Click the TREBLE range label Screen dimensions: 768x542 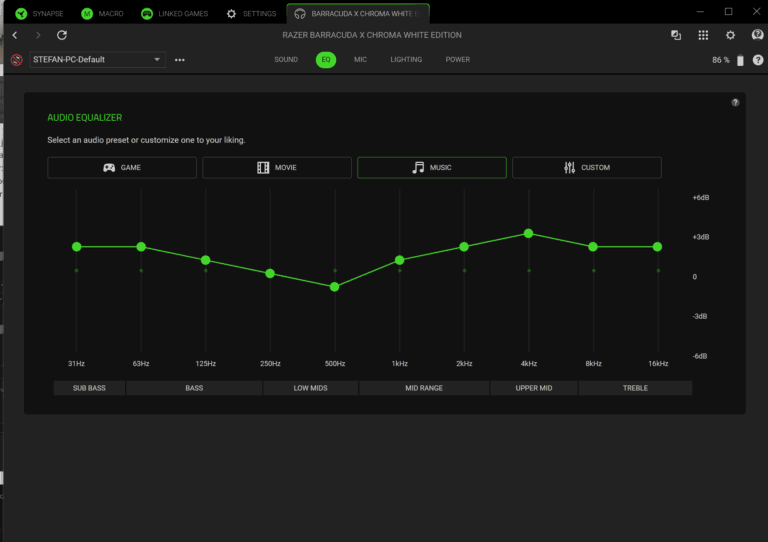[x=635, y=388]
